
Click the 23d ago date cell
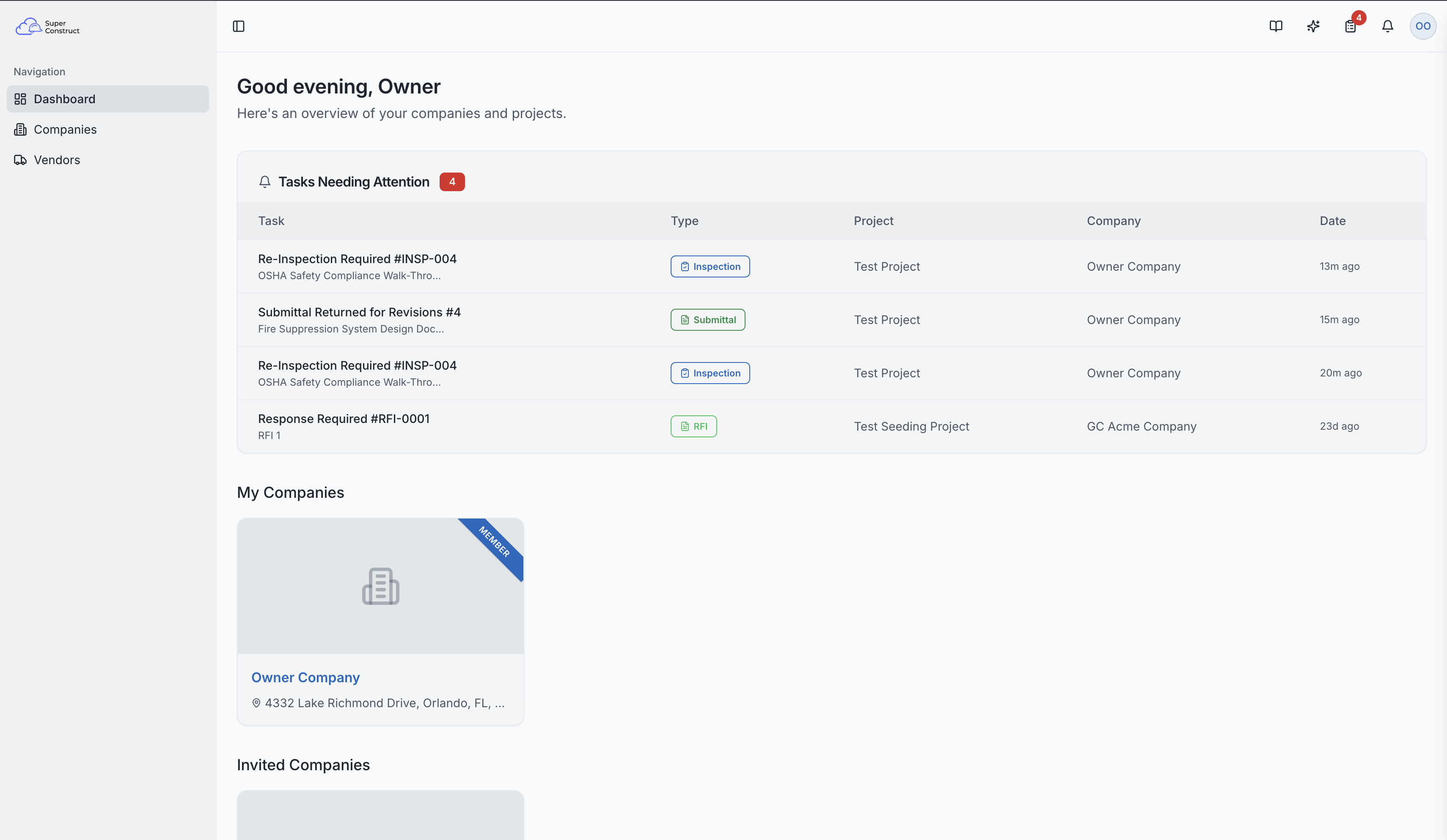tap(1339, 427)
